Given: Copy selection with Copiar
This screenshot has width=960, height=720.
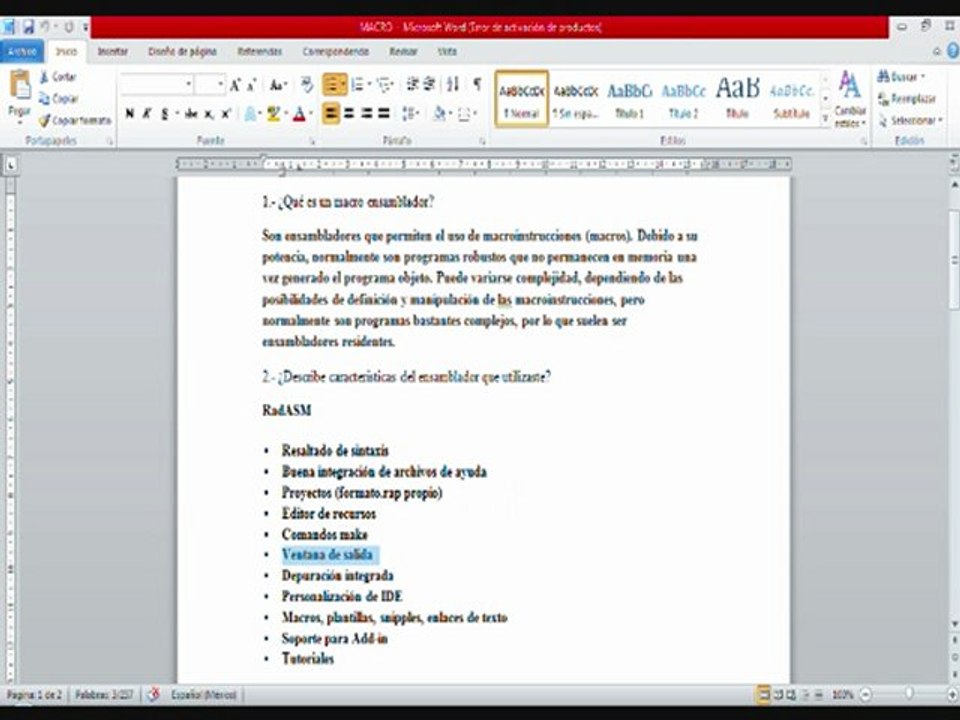Looking at the screenshot, I should tap(59, 99).
